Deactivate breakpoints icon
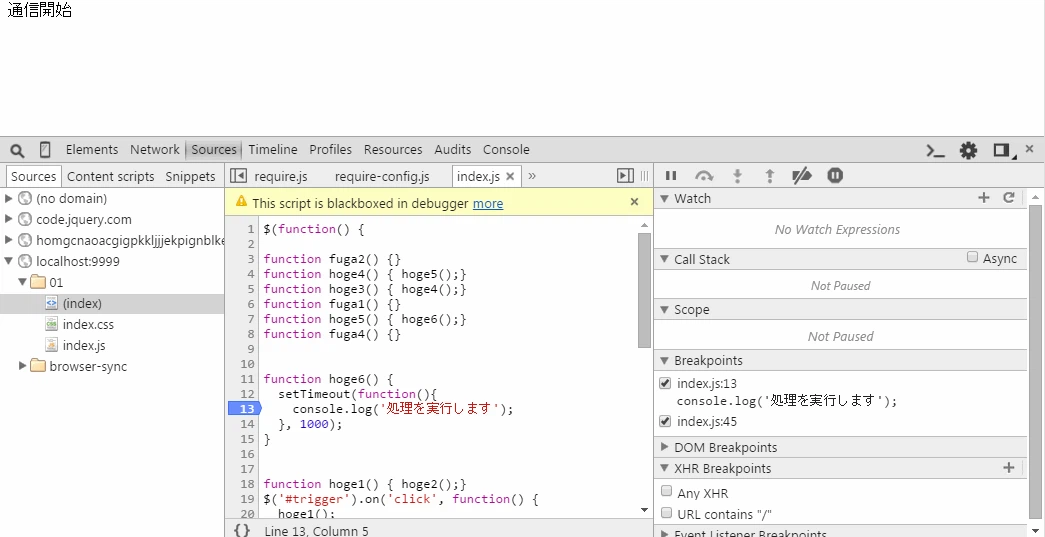 802,176
